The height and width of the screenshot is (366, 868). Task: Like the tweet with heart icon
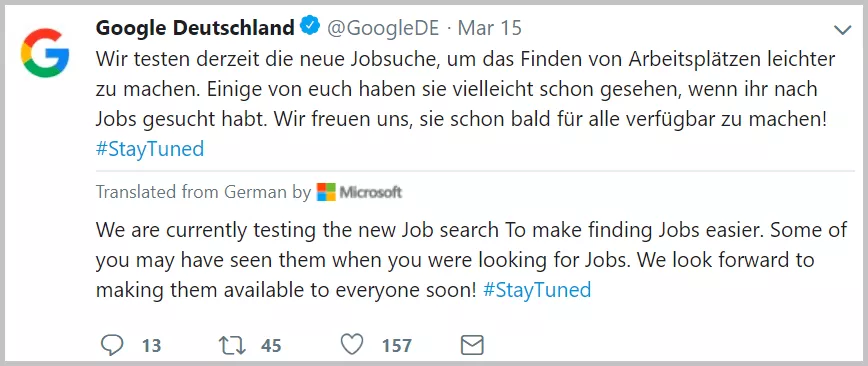pyautogui.click(x=352, y=345)
